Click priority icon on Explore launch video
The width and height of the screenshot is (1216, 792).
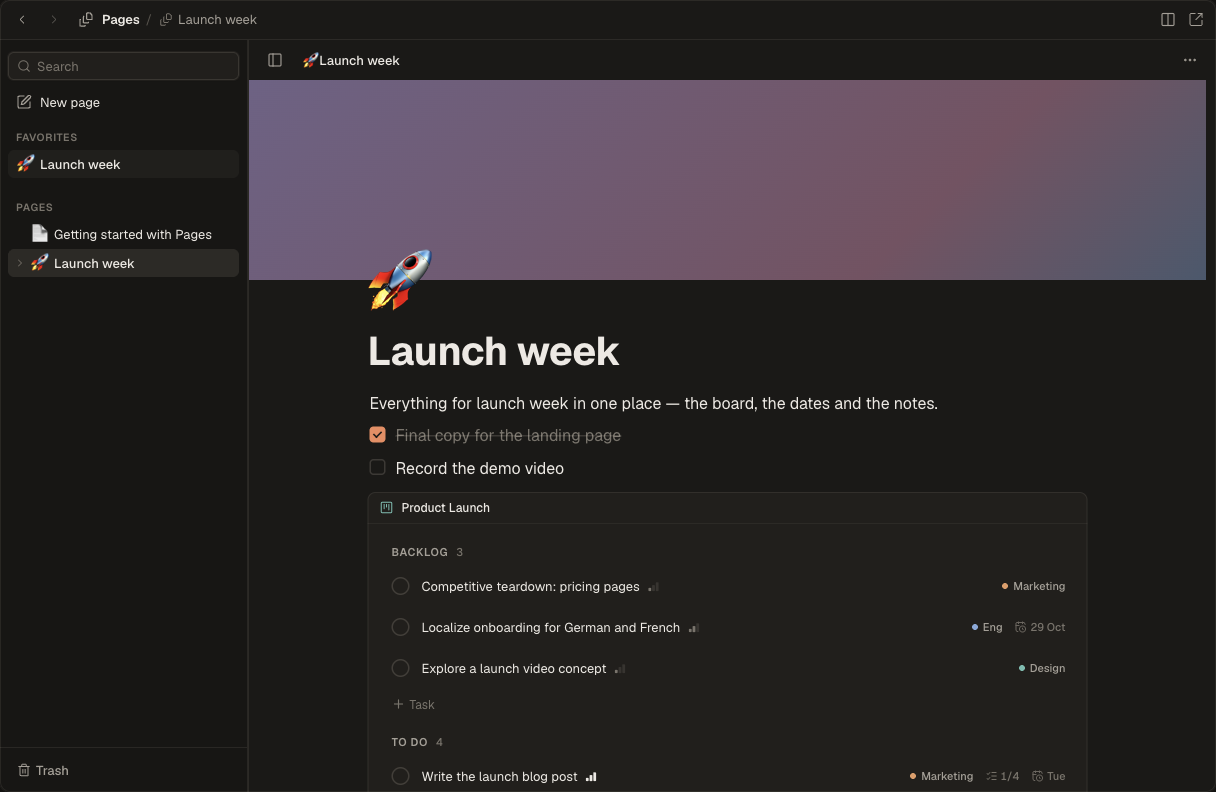click(620, 669)
